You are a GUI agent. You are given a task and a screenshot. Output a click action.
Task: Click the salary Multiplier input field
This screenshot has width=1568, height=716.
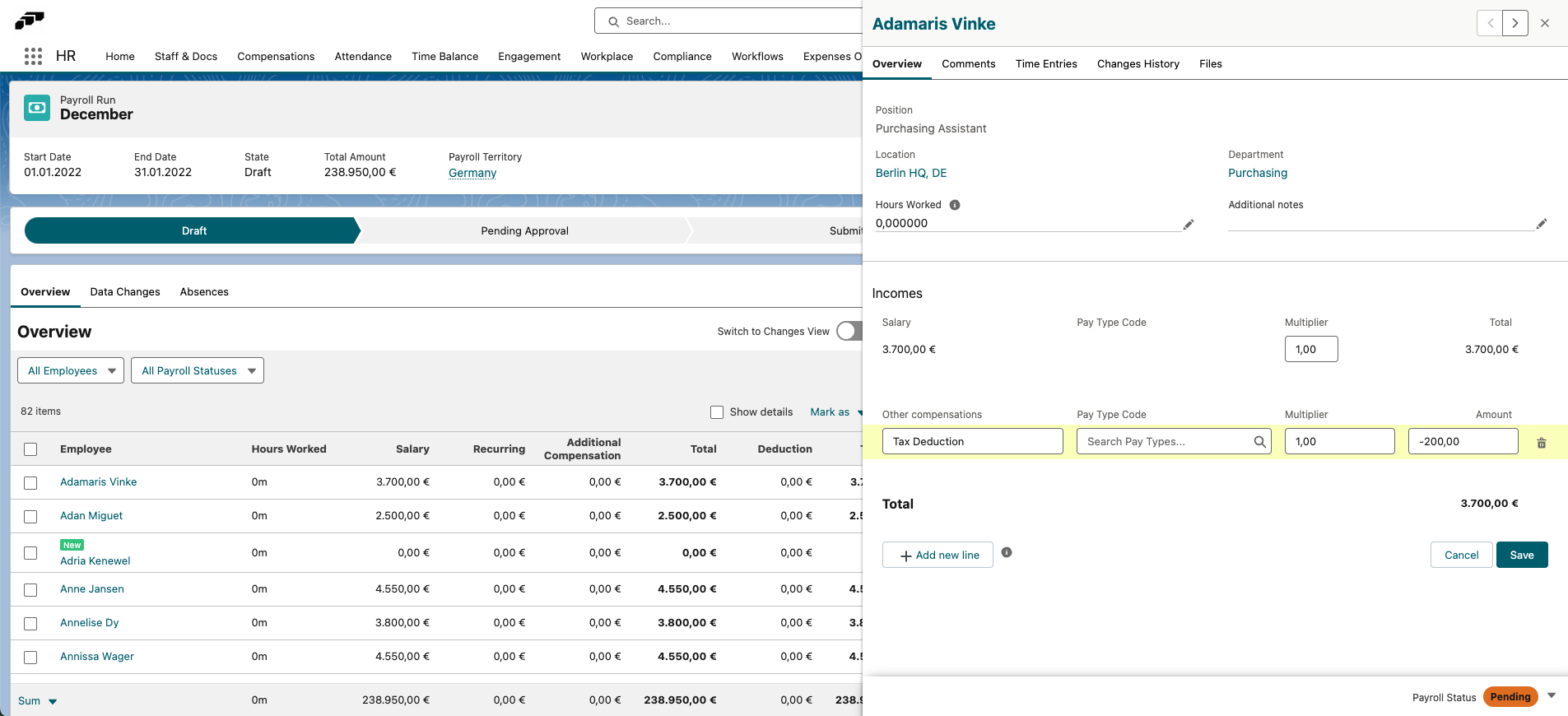click(1310, 349)
